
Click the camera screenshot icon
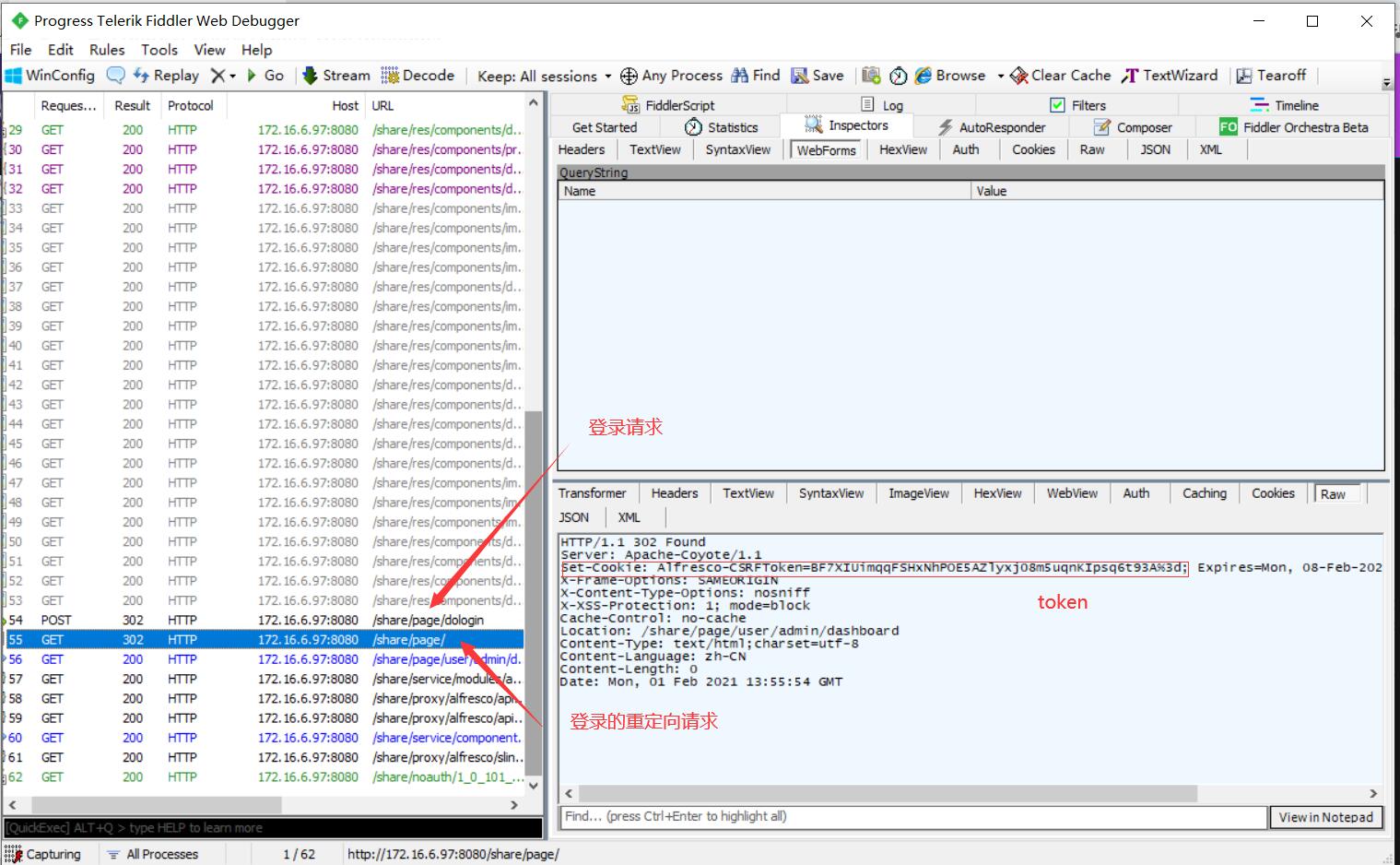pyautogui.click(x=871, y=76)
